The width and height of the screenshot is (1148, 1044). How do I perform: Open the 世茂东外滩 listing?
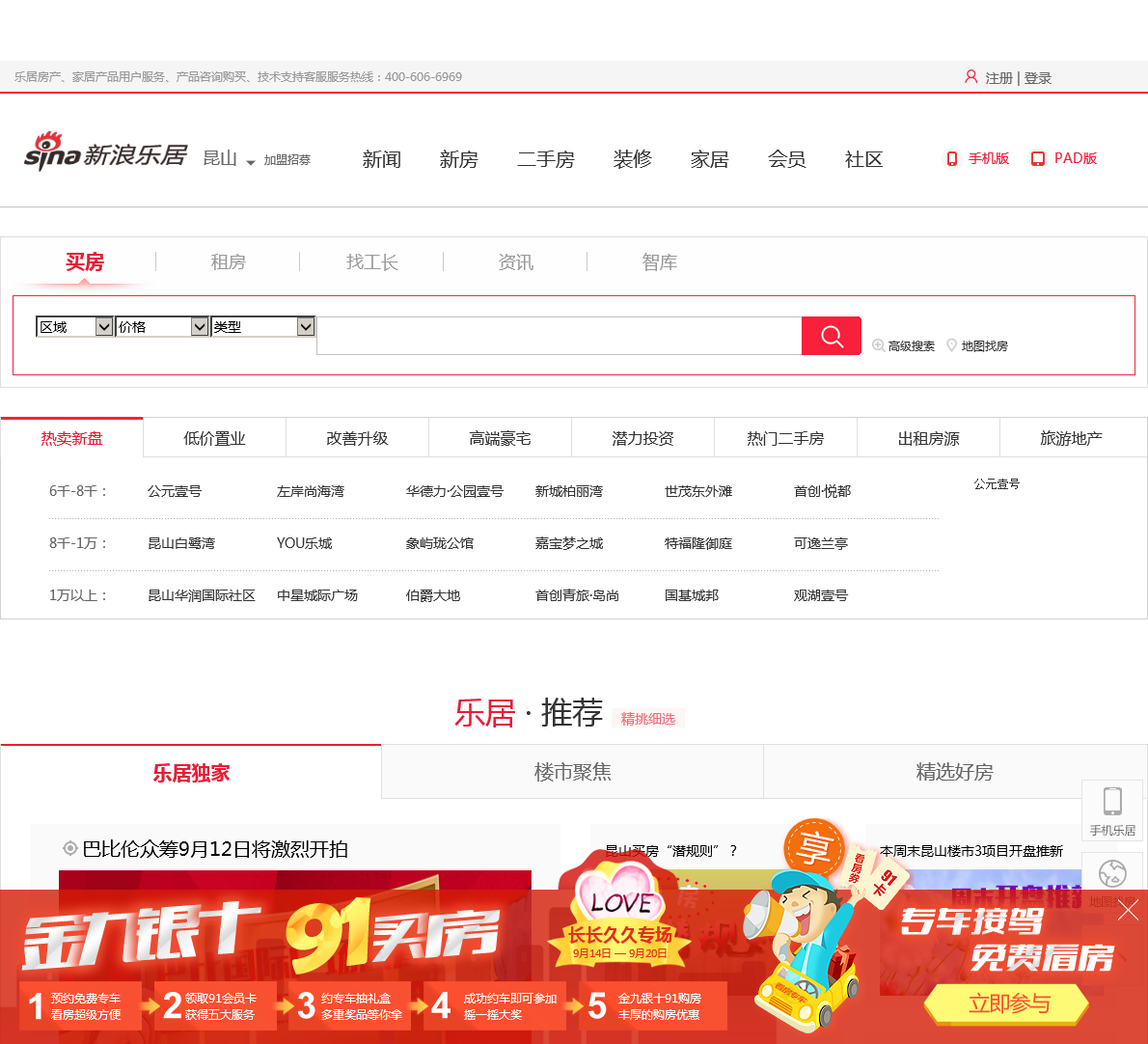698,491
